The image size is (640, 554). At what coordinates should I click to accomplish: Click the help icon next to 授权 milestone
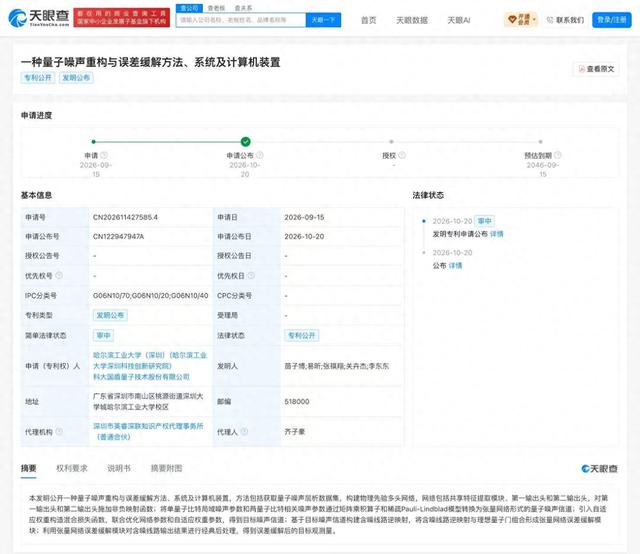(x=402, y=155)
